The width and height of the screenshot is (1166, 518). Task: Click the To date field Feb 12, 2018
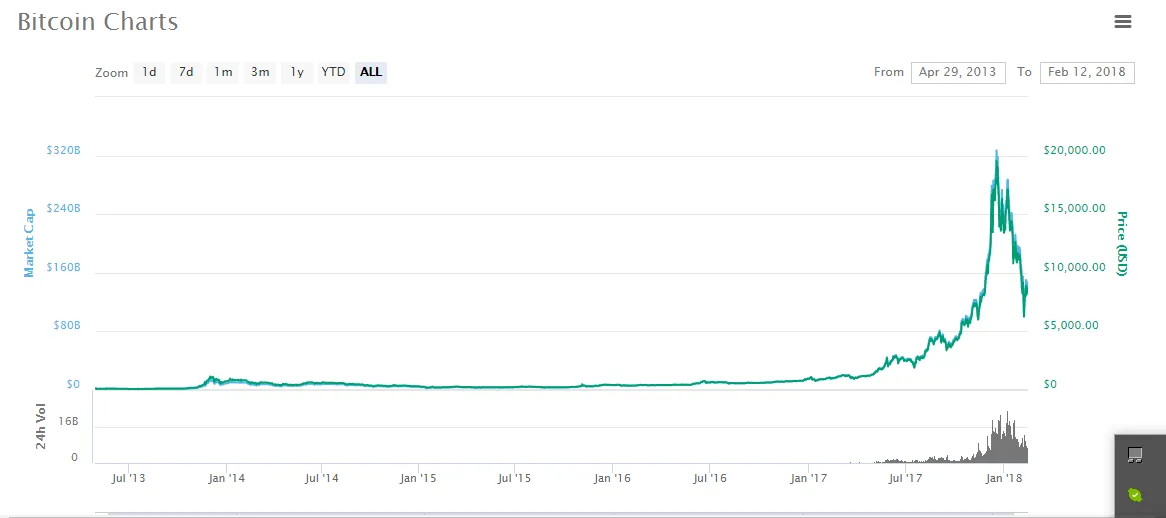click(x=1086, y=72)
